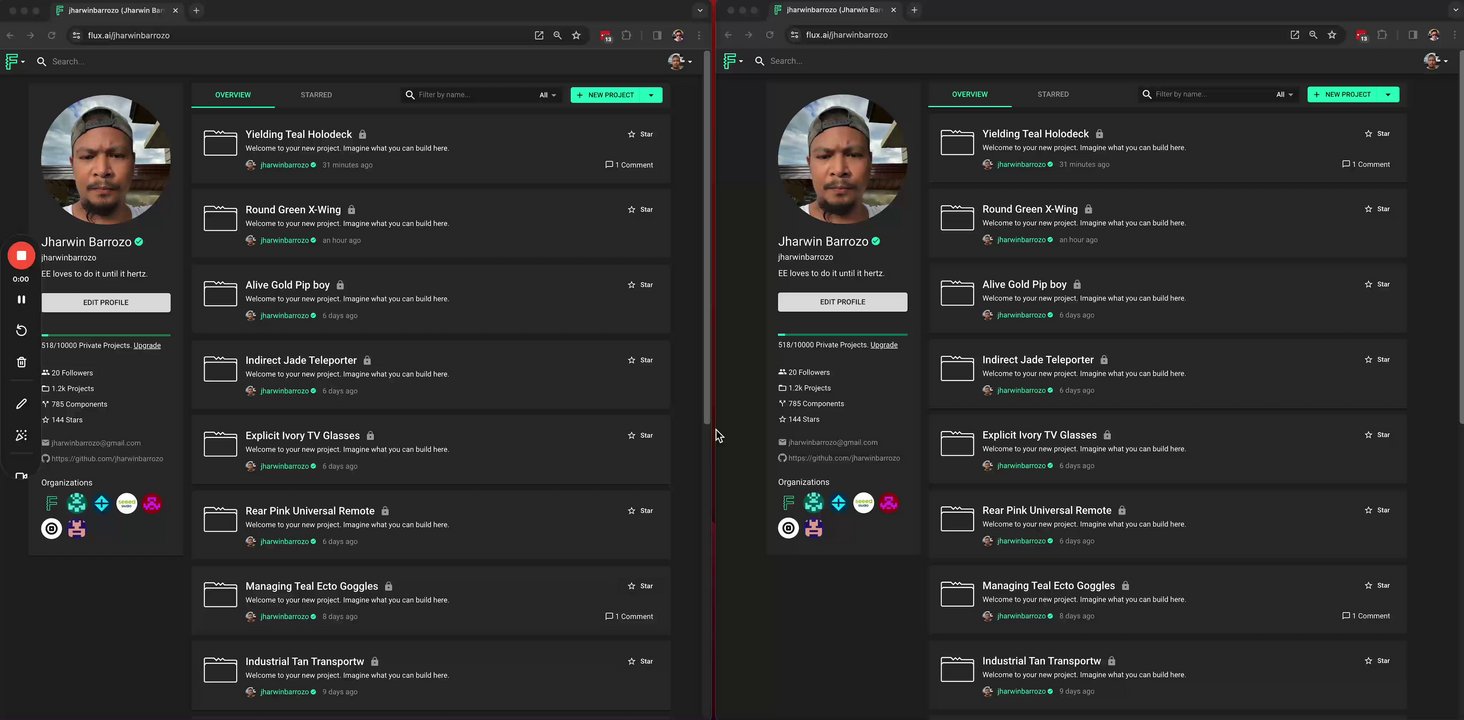Viewport: 1464px width, 720px height.
Task: Star the Industrial Tan Transportw project in right window
Action: tap(1377, 661)
